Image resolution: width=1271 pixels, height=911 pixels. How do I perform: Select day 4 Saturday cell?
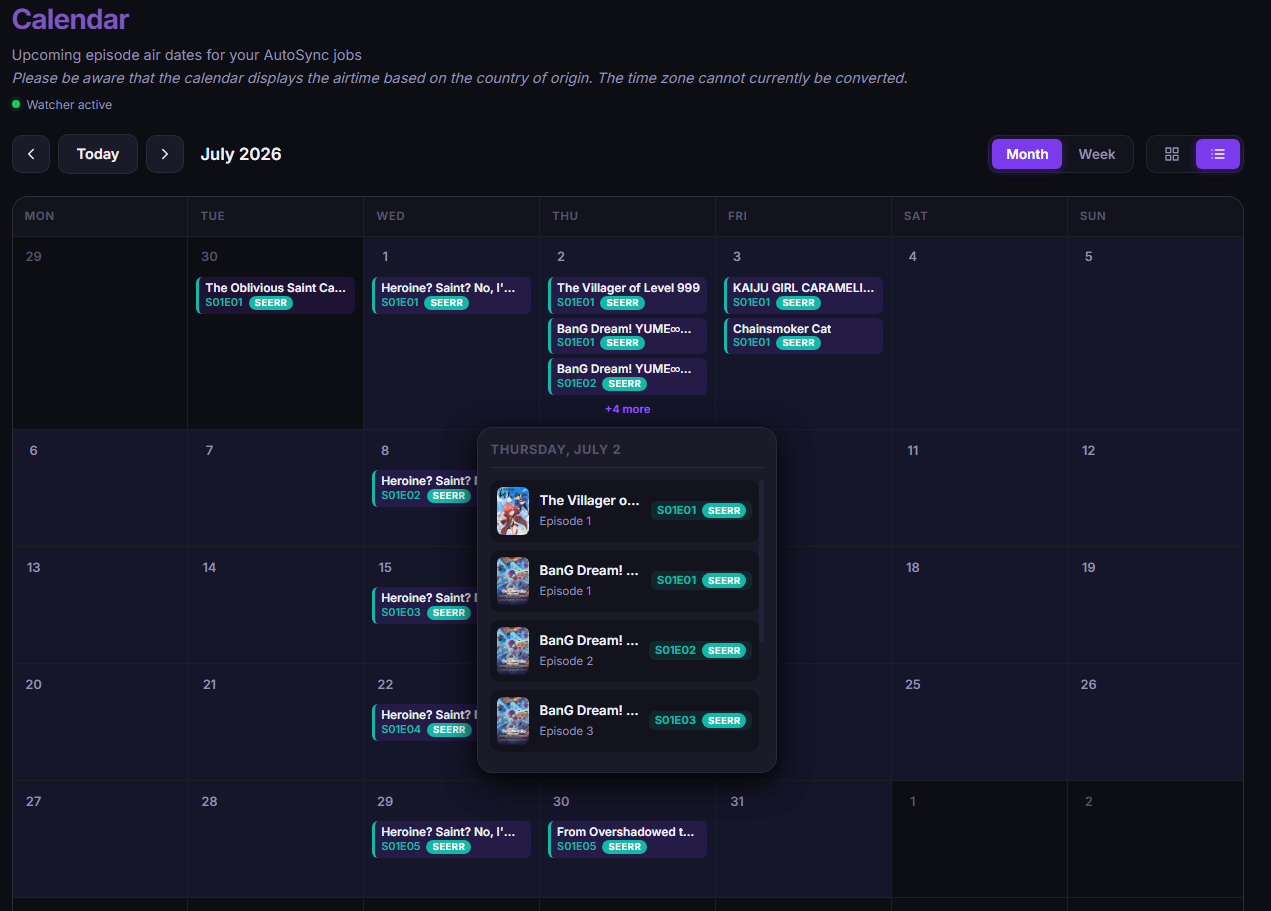click(x=979, y=333)
